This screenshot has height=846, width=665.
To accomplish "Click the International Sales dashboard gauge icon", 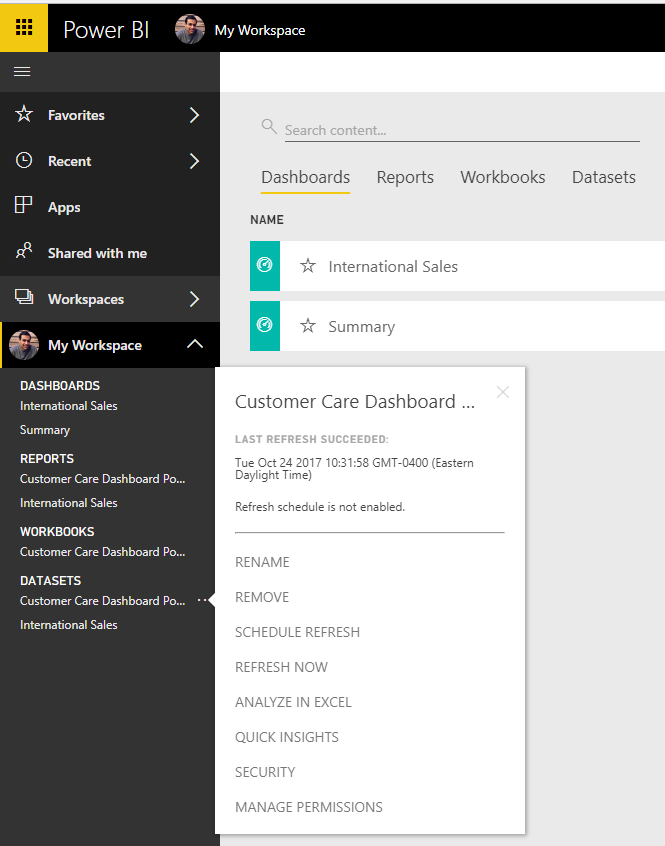I will tap(265, 265).
